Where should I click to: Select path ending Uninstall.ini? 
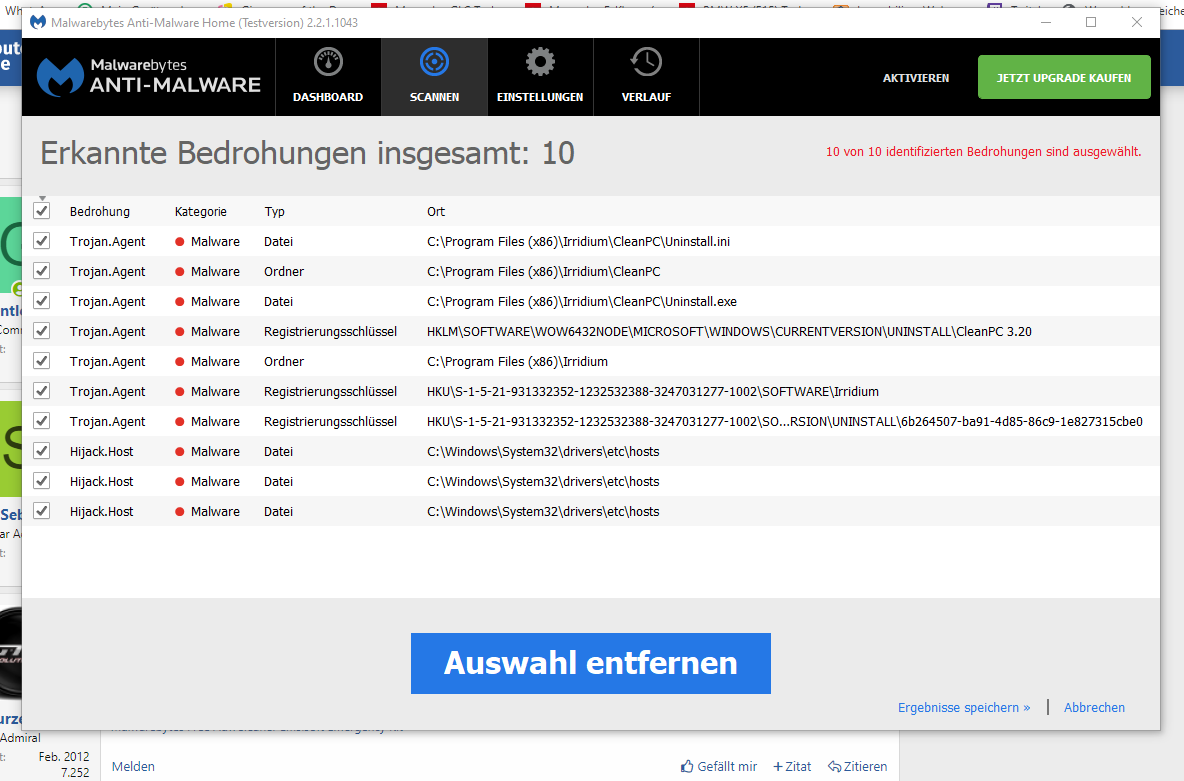point(578,242)
